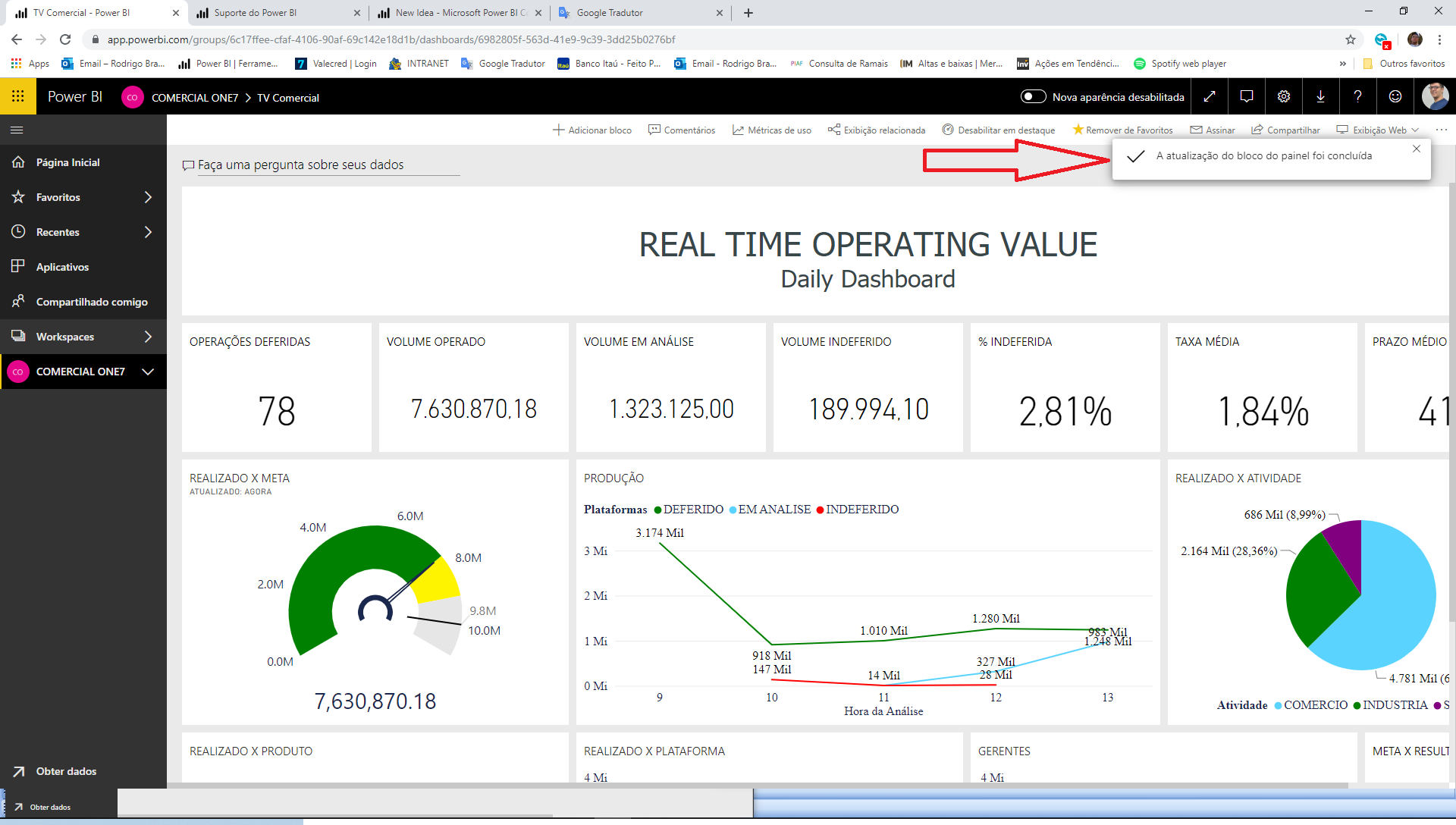This screenshot has height=825, width=1456.
Task: Click the Q&A question input field
Action: [328, 165]
